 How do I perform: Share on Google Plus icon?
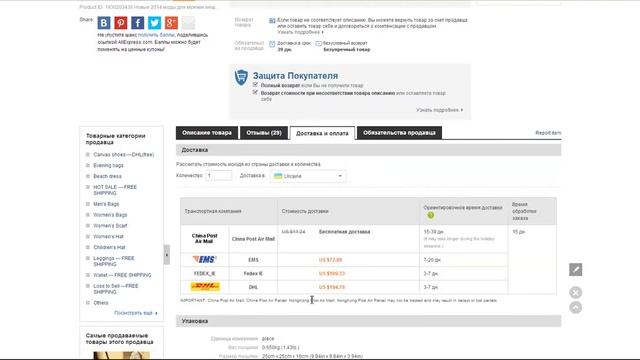pos(171,23)
